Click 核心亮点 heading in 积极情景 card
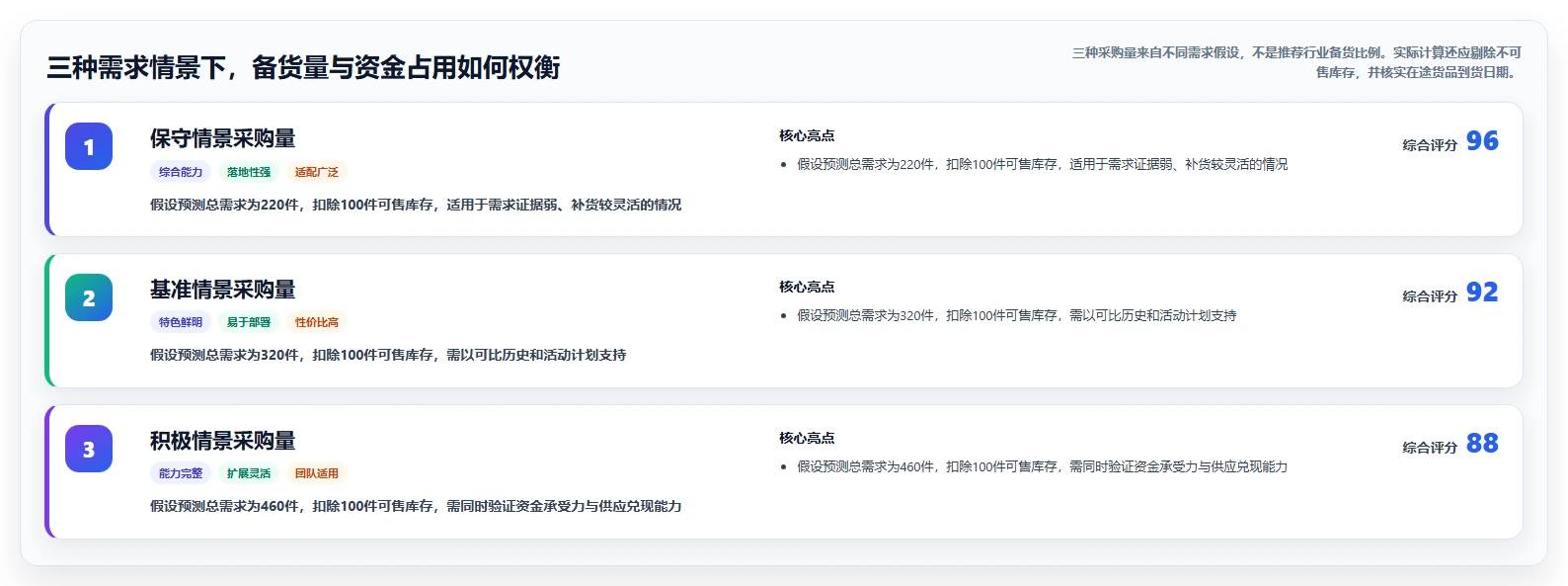Screen dimensions: 1568x586 point(807,438)
